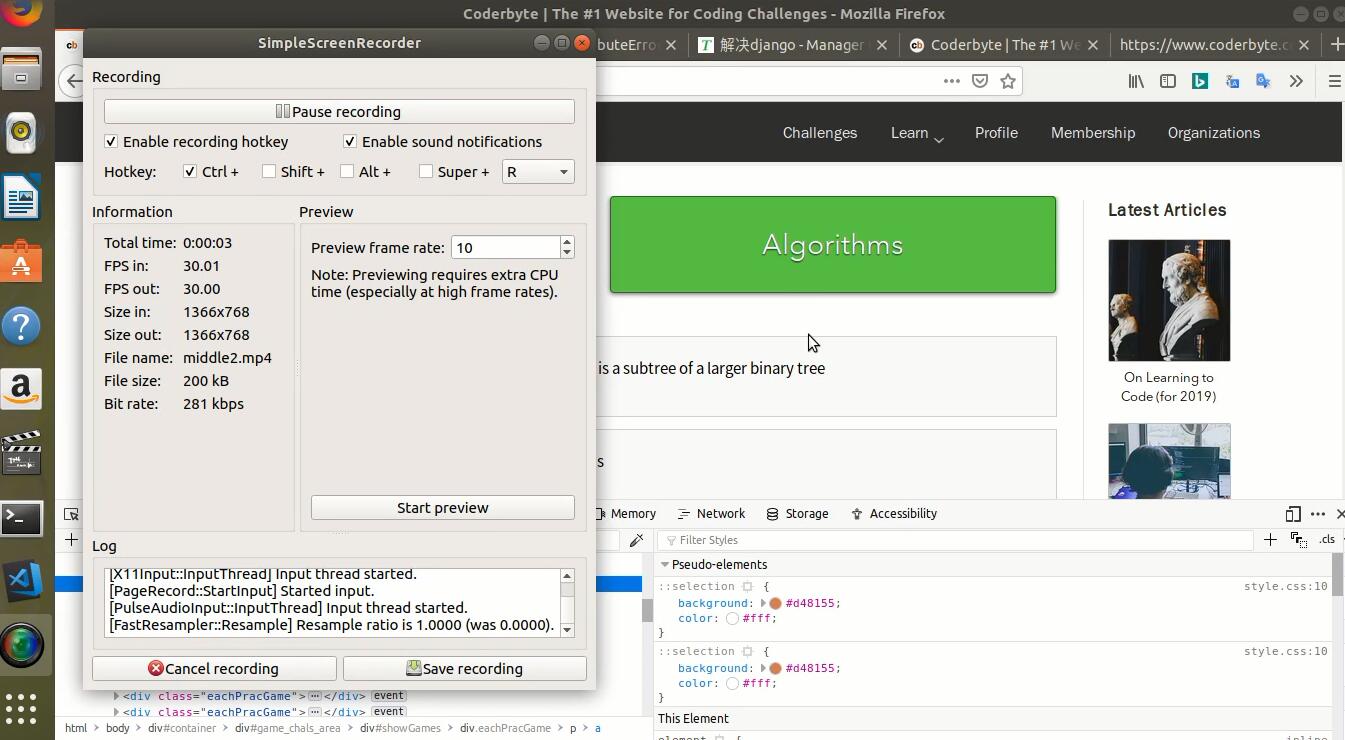This screenshot has height=740, width=1345.
Task: Show Firefox sidebars icon
Action: [1167, 81]
